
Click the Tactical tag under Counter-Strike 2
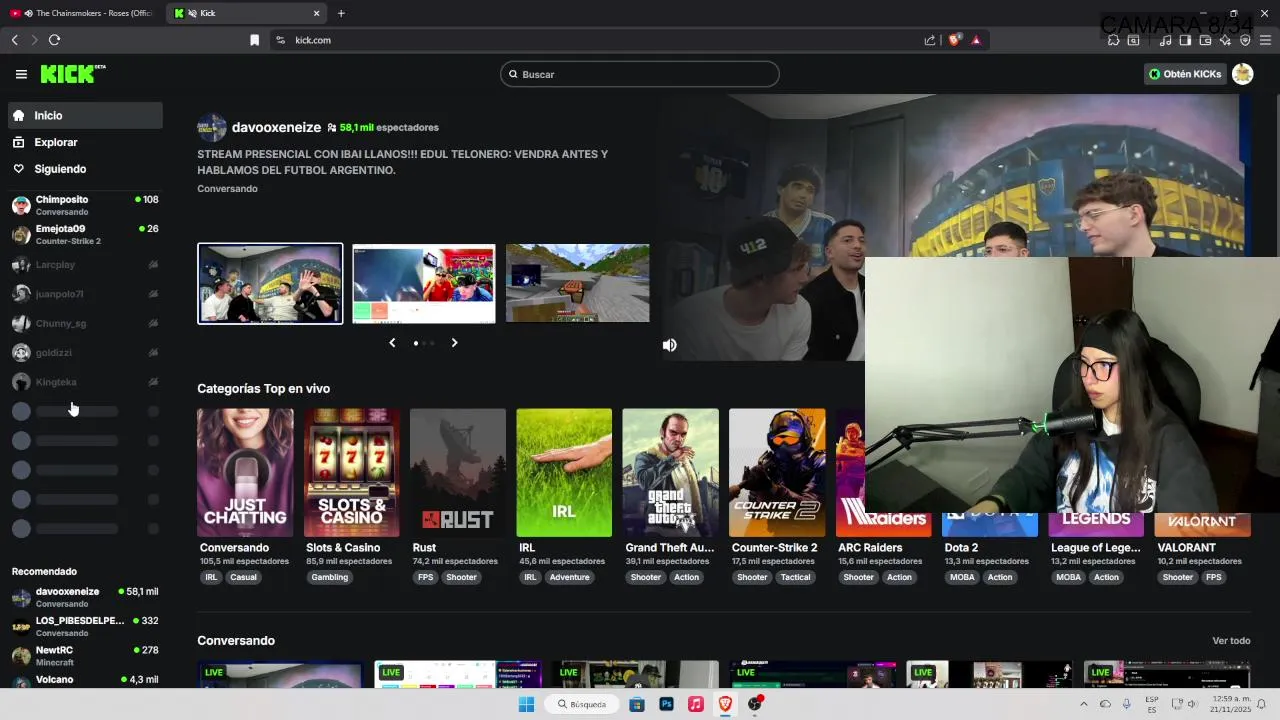pos(795,577)
